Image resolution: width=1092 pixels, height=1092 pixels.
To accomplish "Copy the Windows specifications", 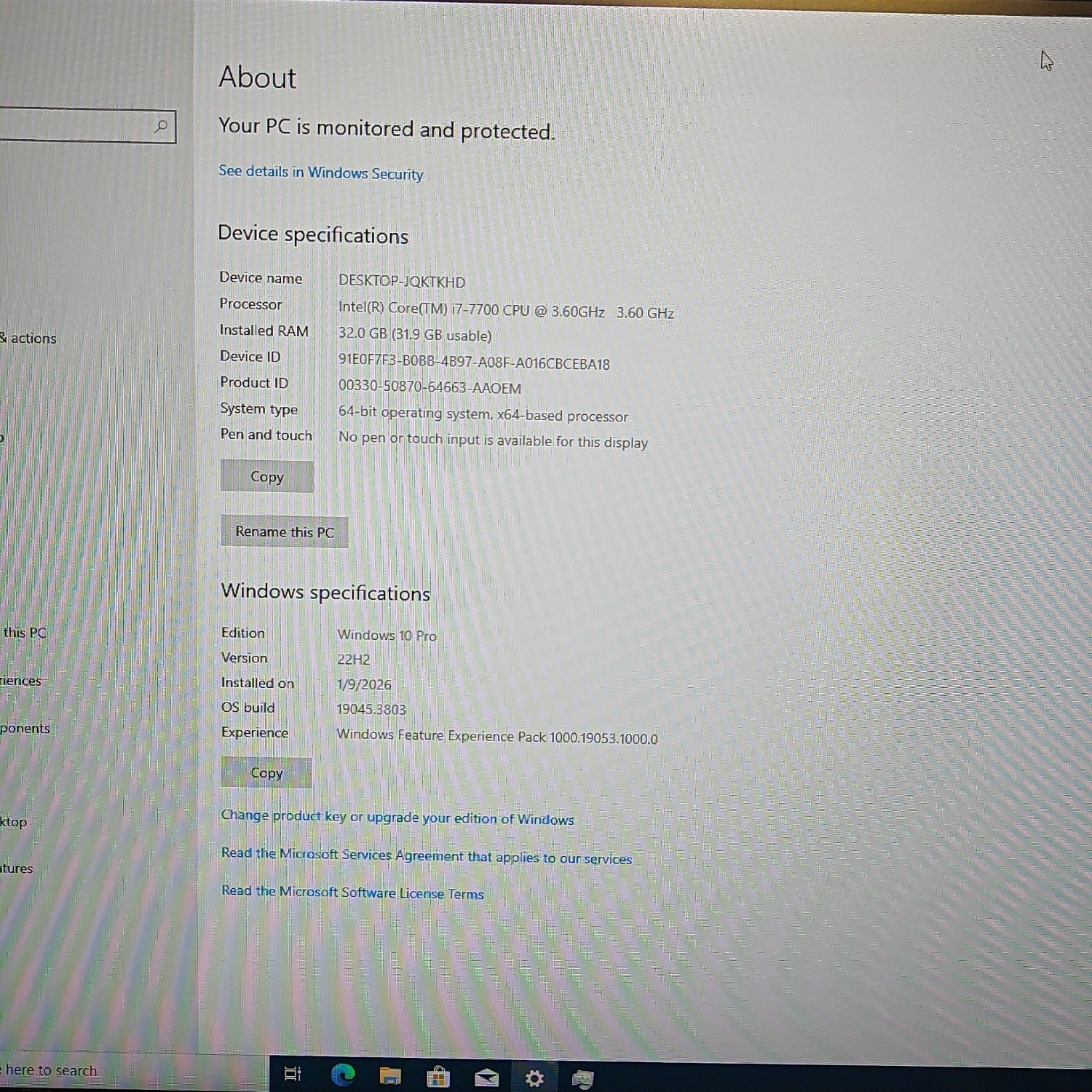I will [266, 773].
